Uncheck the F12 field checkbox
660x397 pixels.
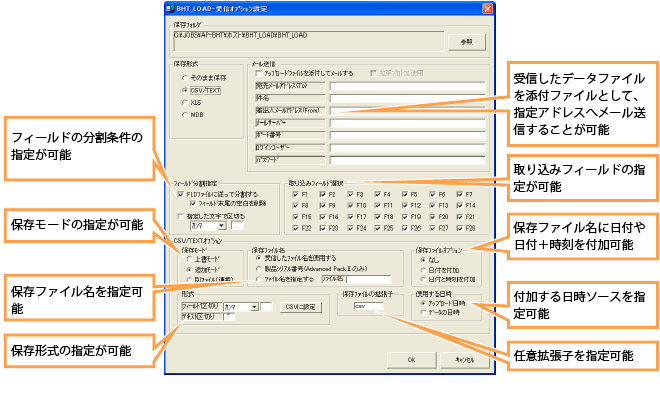point(405,205)
